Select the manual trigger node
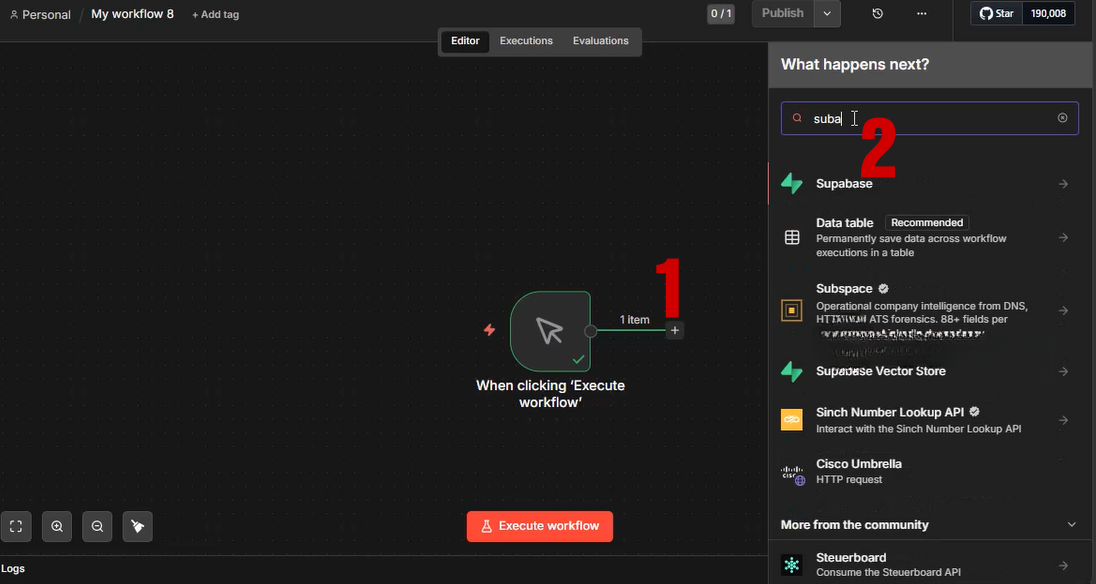Image resolution: width=1096 pixels, height=584 pixels. coord(550,331)
